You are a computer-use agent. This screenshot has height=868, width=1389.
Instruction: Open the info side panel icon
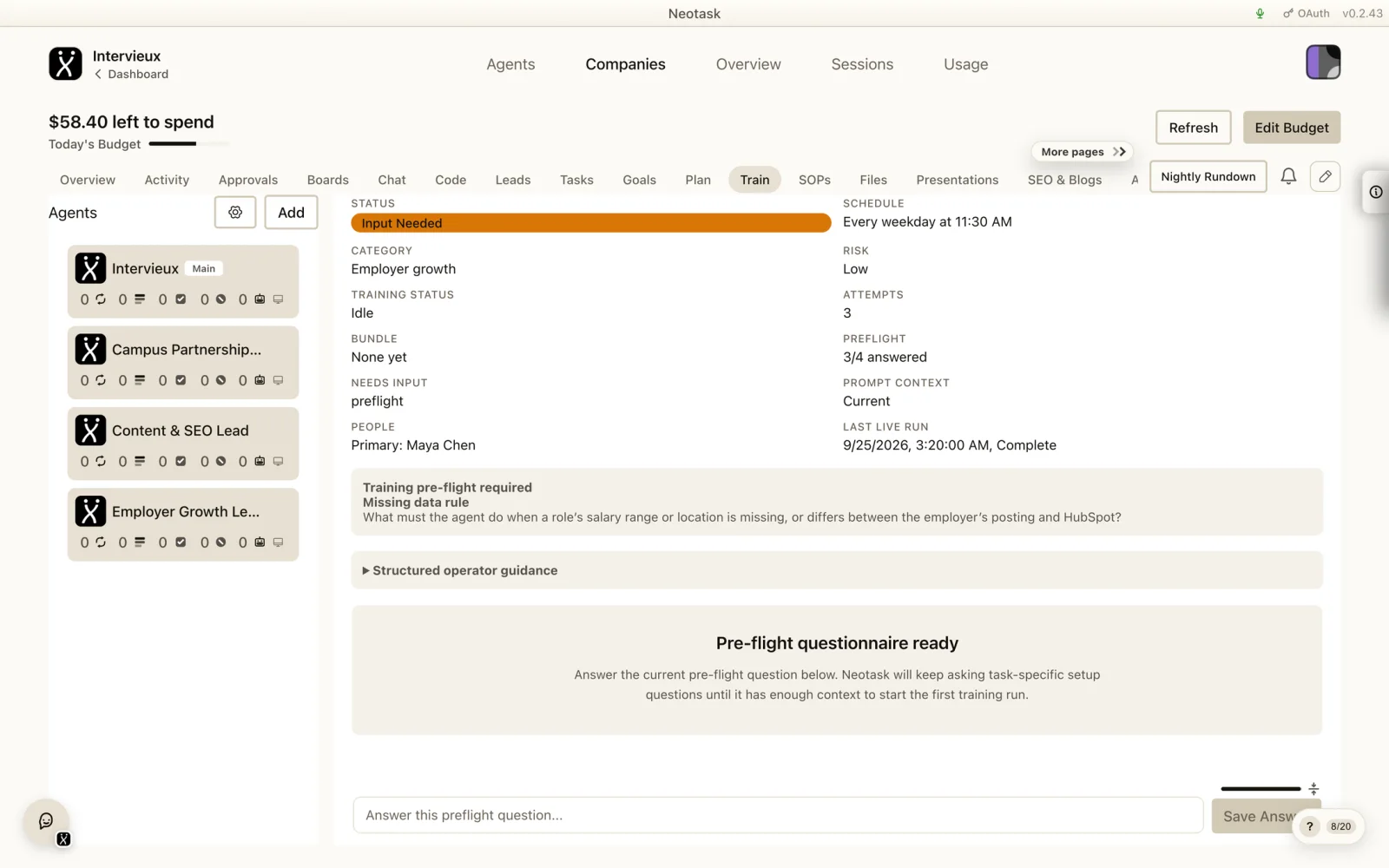click(1376, 192)
